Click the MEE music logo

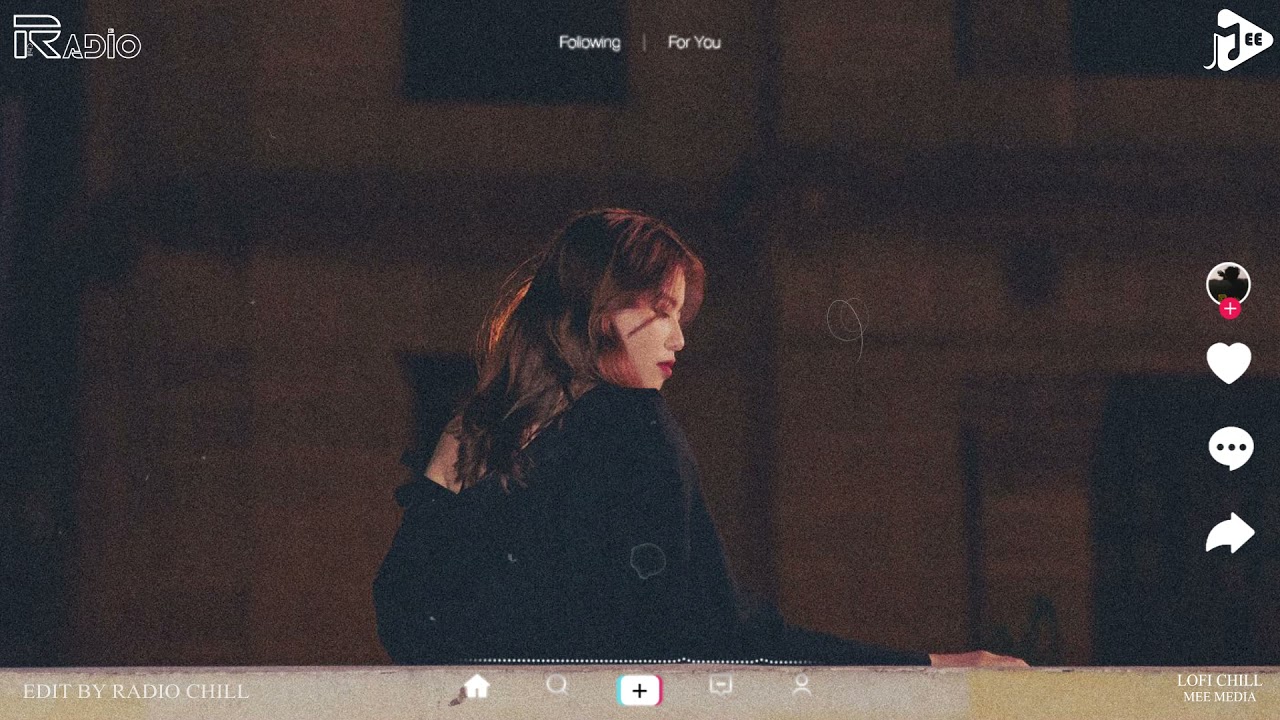pyautogui.click(x=1238, y=40)
